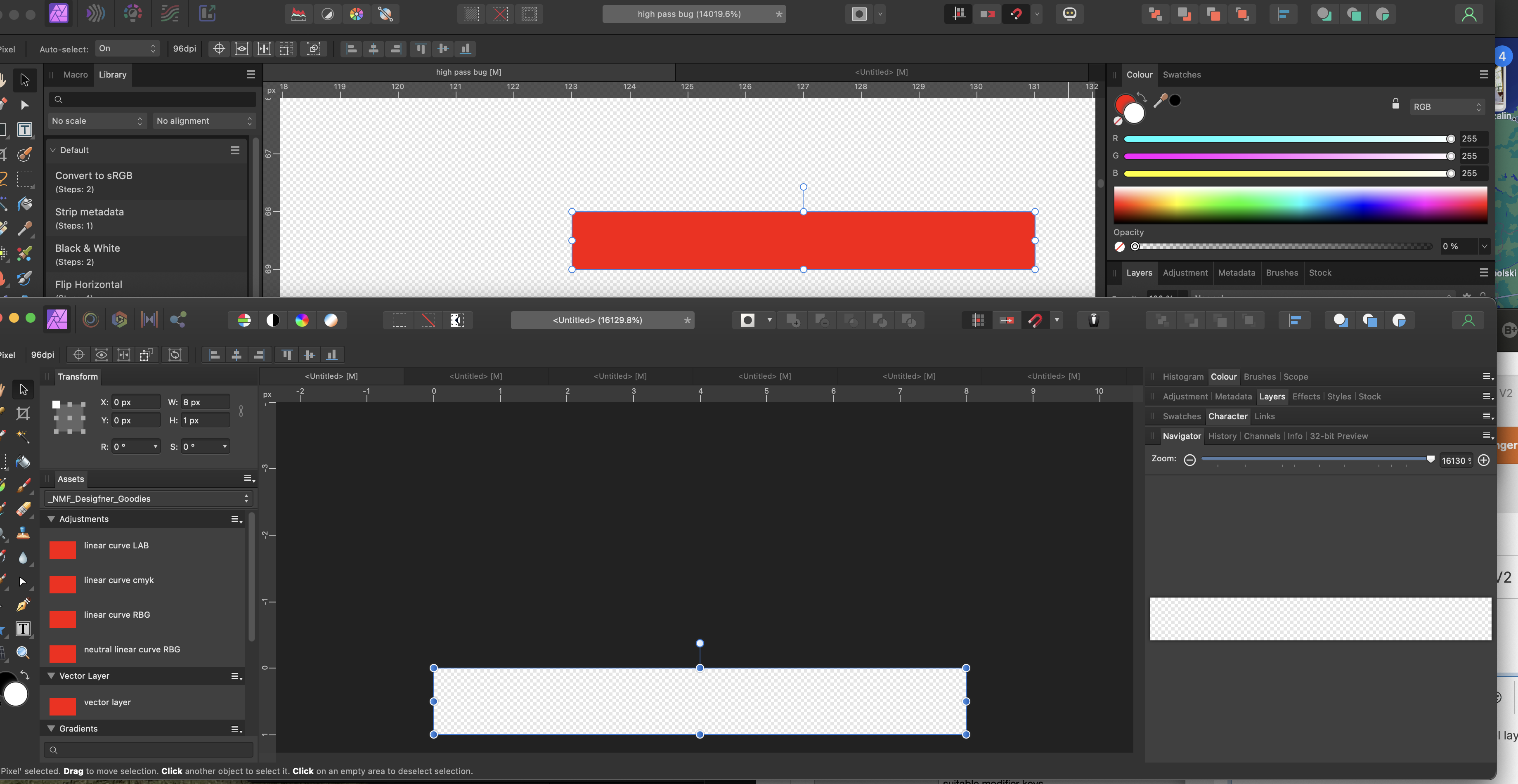Open Export Persona in Untitled window
The height and width of the screenshot is (784, 1518).
coord(178,320)
